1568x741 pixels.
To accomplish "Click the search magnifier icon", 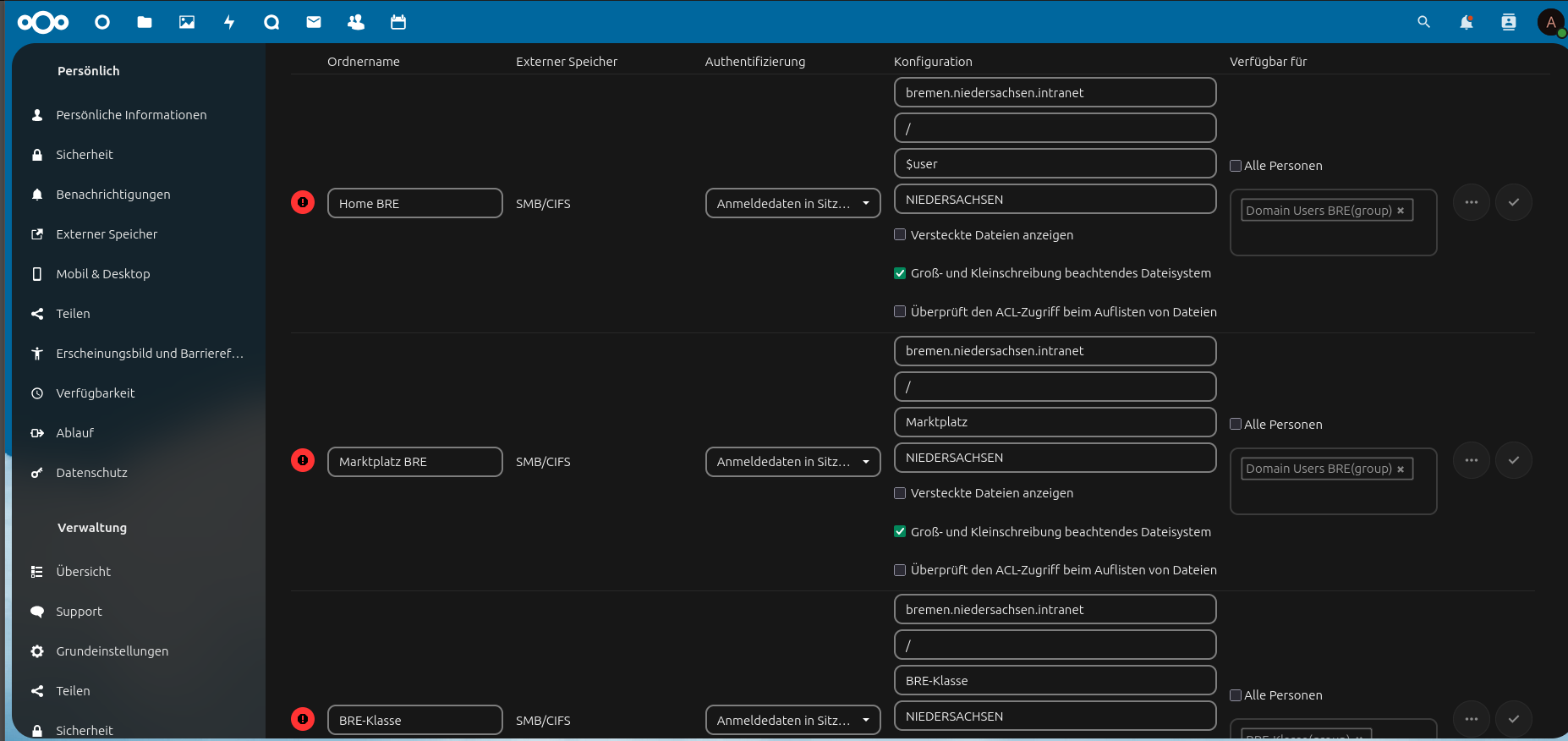I will pos(1423,22).
